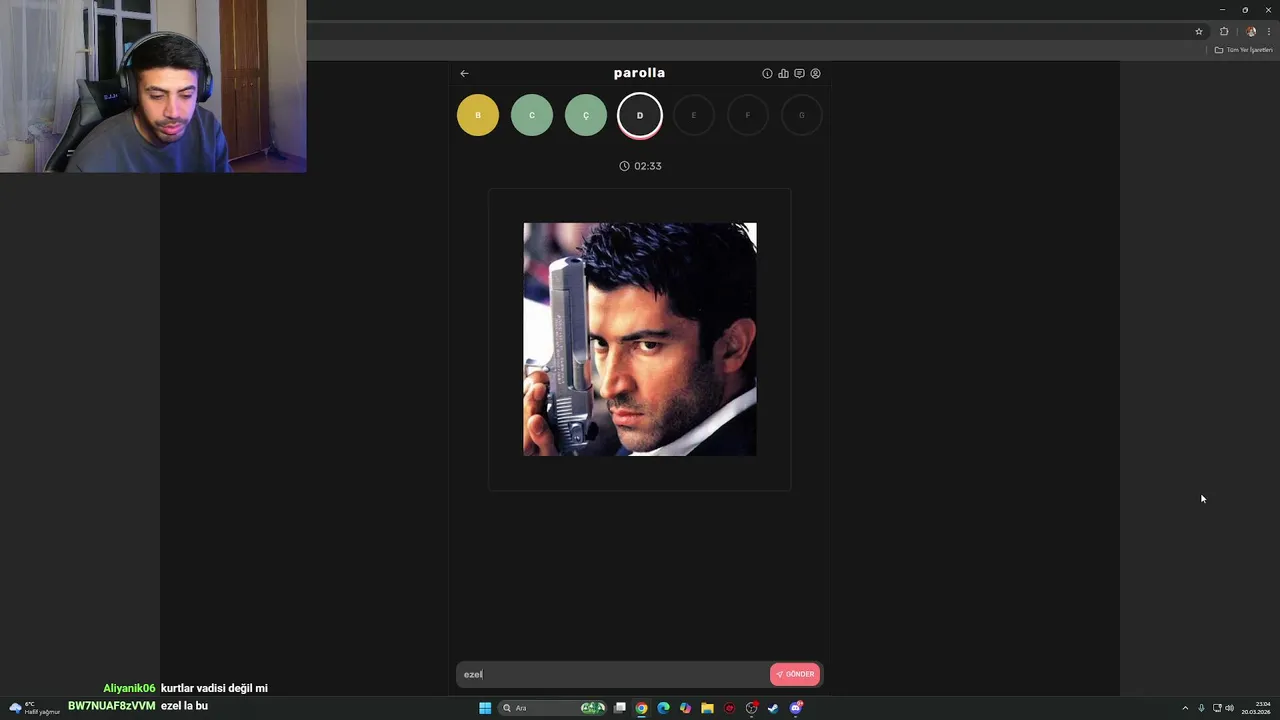Select the yellow letter B circle
The image size is (1280, 720).
(478, 115)
